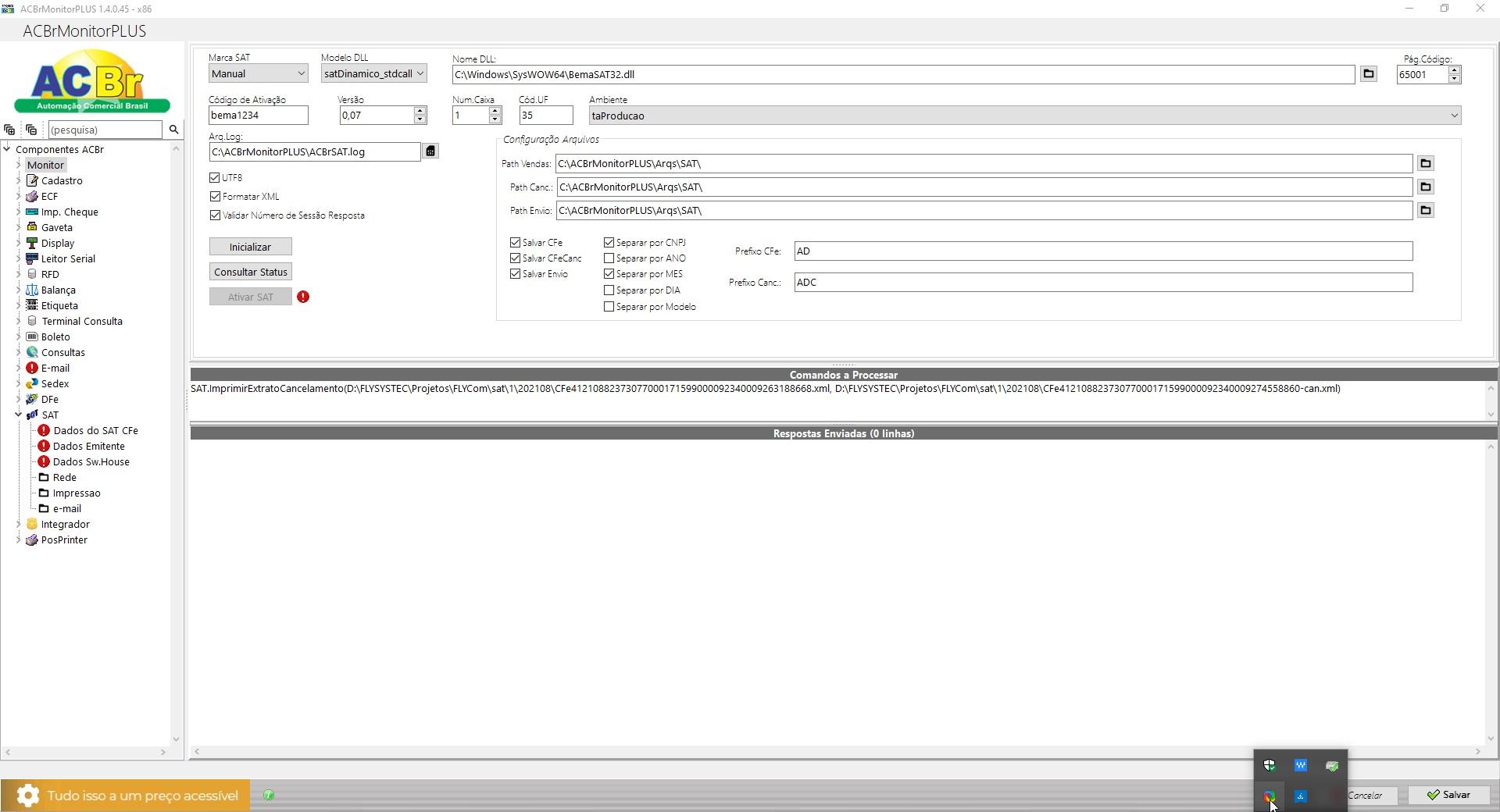Click the Sedex icon in tree
This screenshot has height=812, width=1500.
click(x=32, y=383)
